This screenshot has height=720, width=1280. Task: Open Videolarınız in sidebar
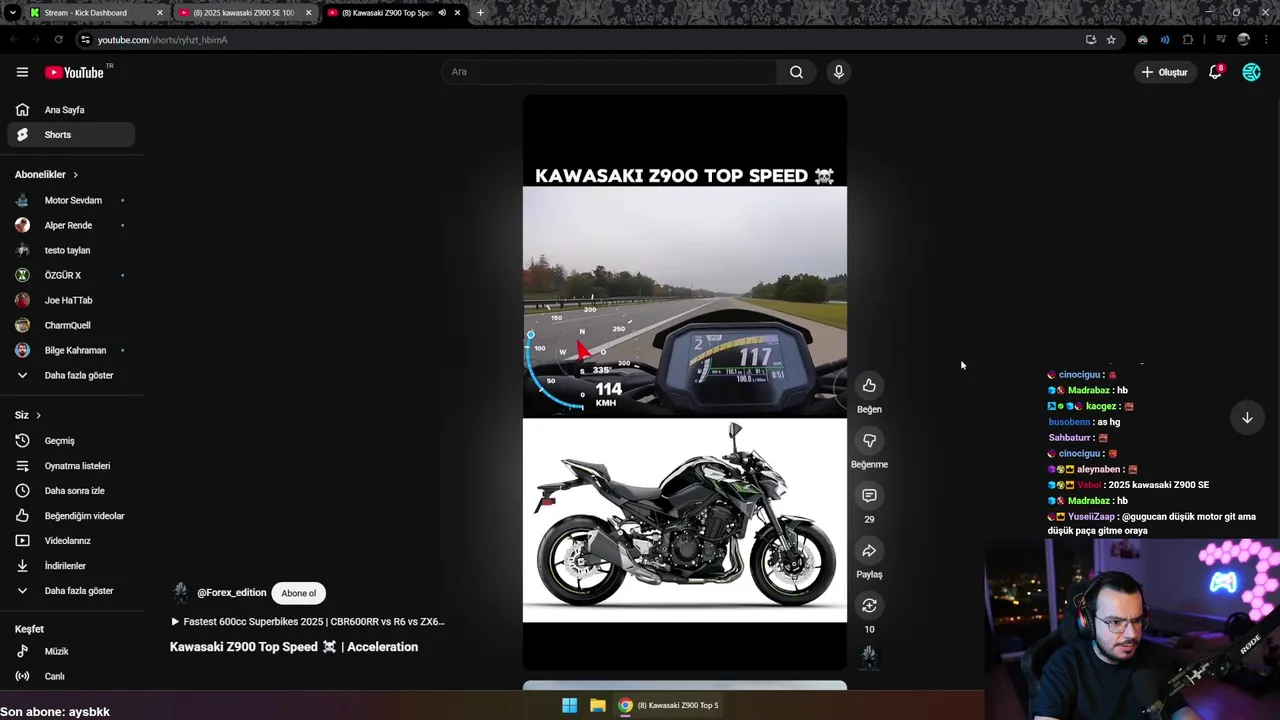coord(71,541)
